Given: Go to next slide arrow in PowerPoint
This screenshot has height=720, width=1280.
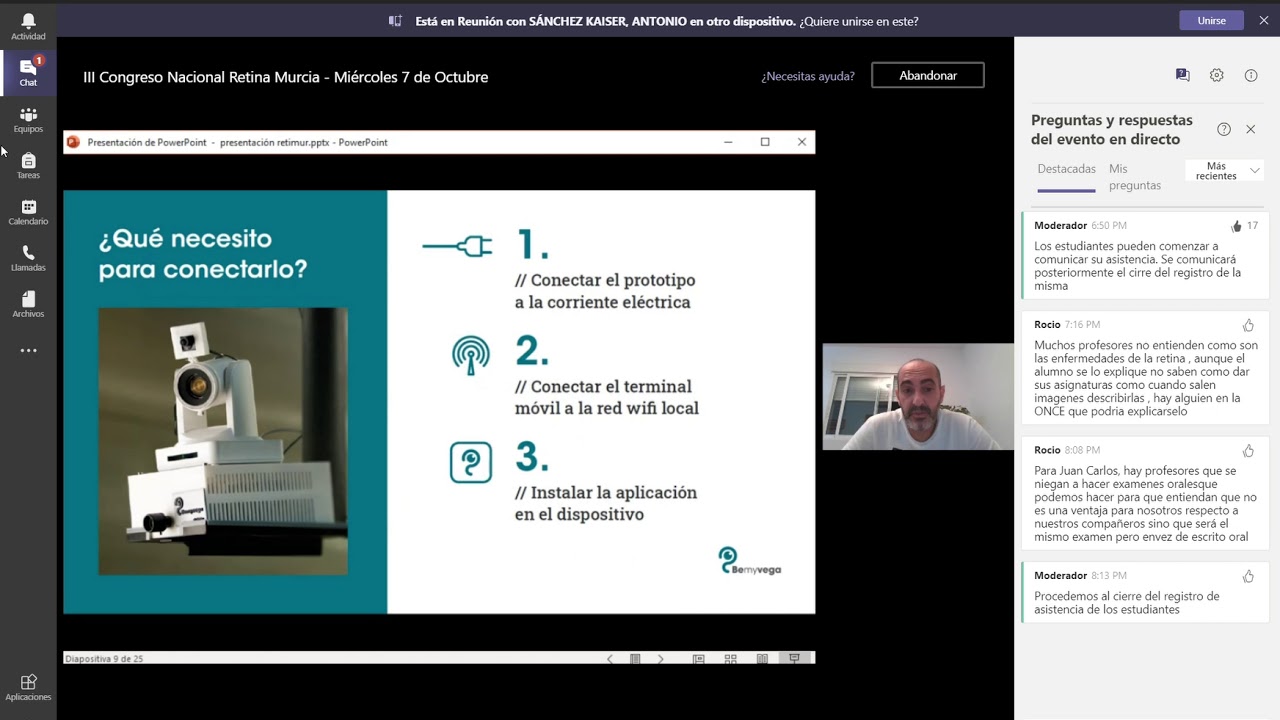Looking at the screenshot, I should 660,659.
